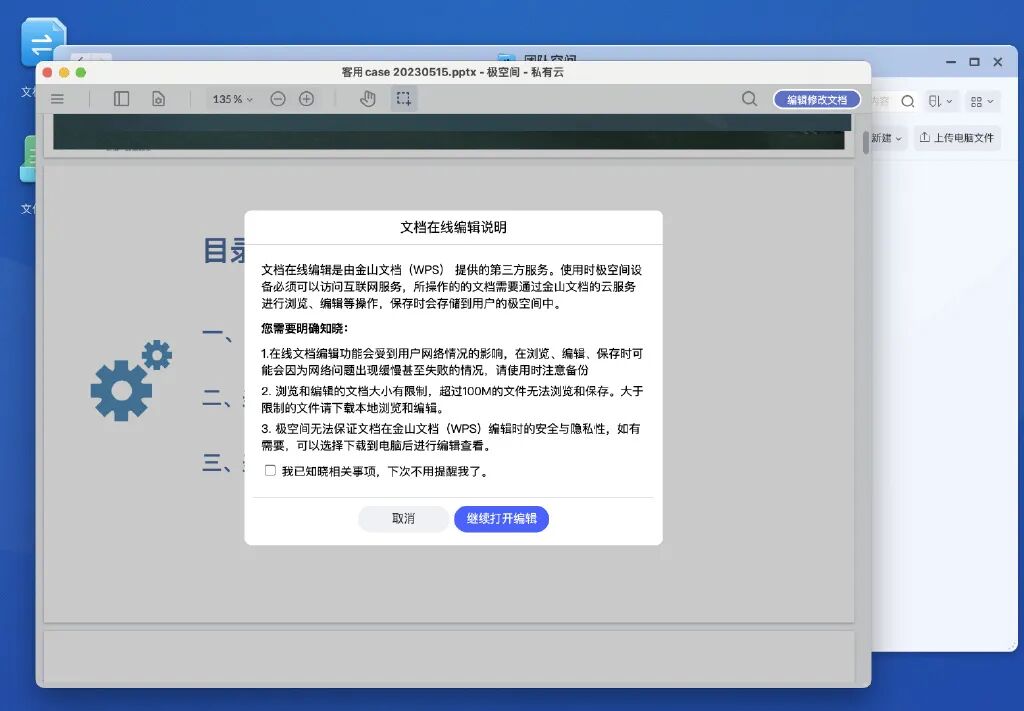Click the bold text 您需要明确知晓:

tap(304, 328)
